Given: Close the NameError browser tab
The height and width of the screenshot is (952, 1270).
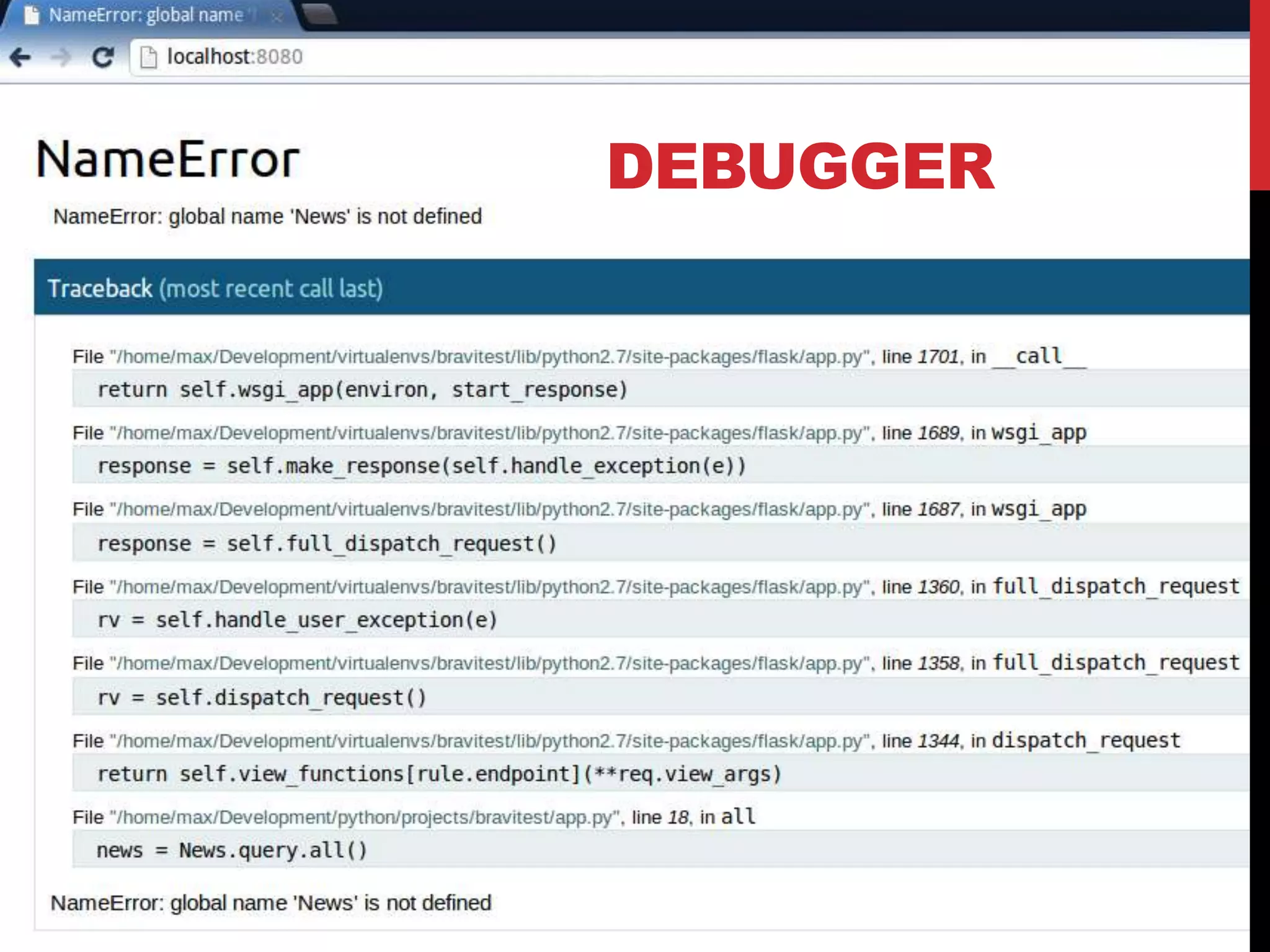Looking at the screenshot, I should [x=277, y=16].
